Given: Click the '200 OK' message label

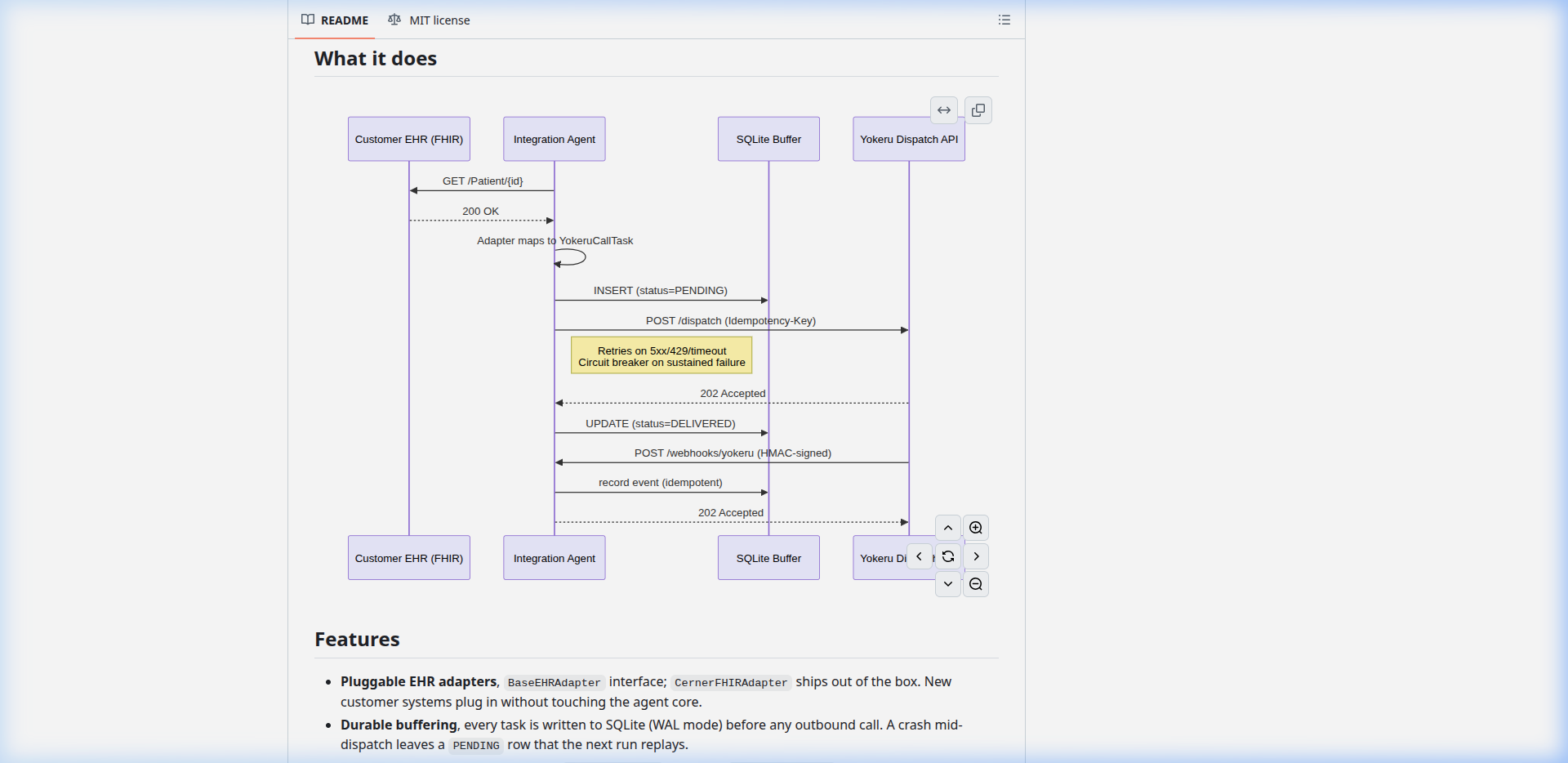Looking at the screenshot, I should 480,211.
